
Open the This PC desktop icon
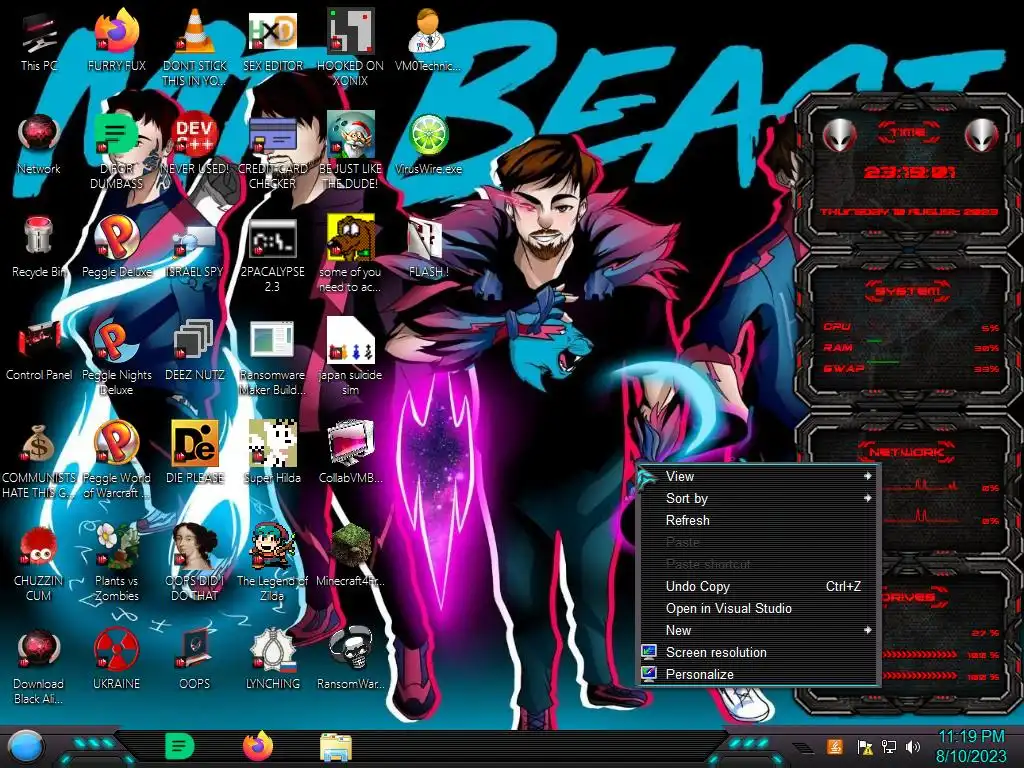pos(39,41)
